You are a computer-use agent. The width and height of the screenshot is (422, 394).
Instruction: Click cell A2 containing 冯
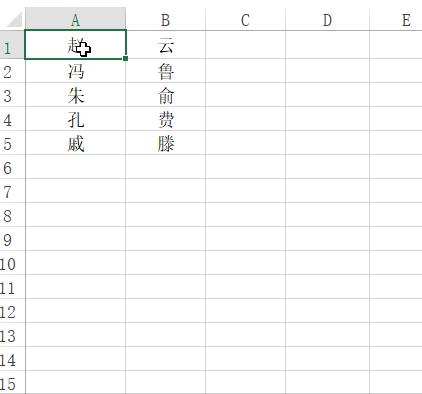click(76, 71)
